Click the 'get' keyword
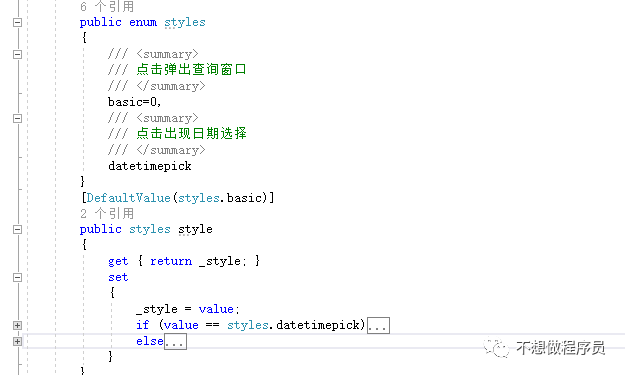The height and width of the screenshot is (375, 625). (x=118, y=261)
